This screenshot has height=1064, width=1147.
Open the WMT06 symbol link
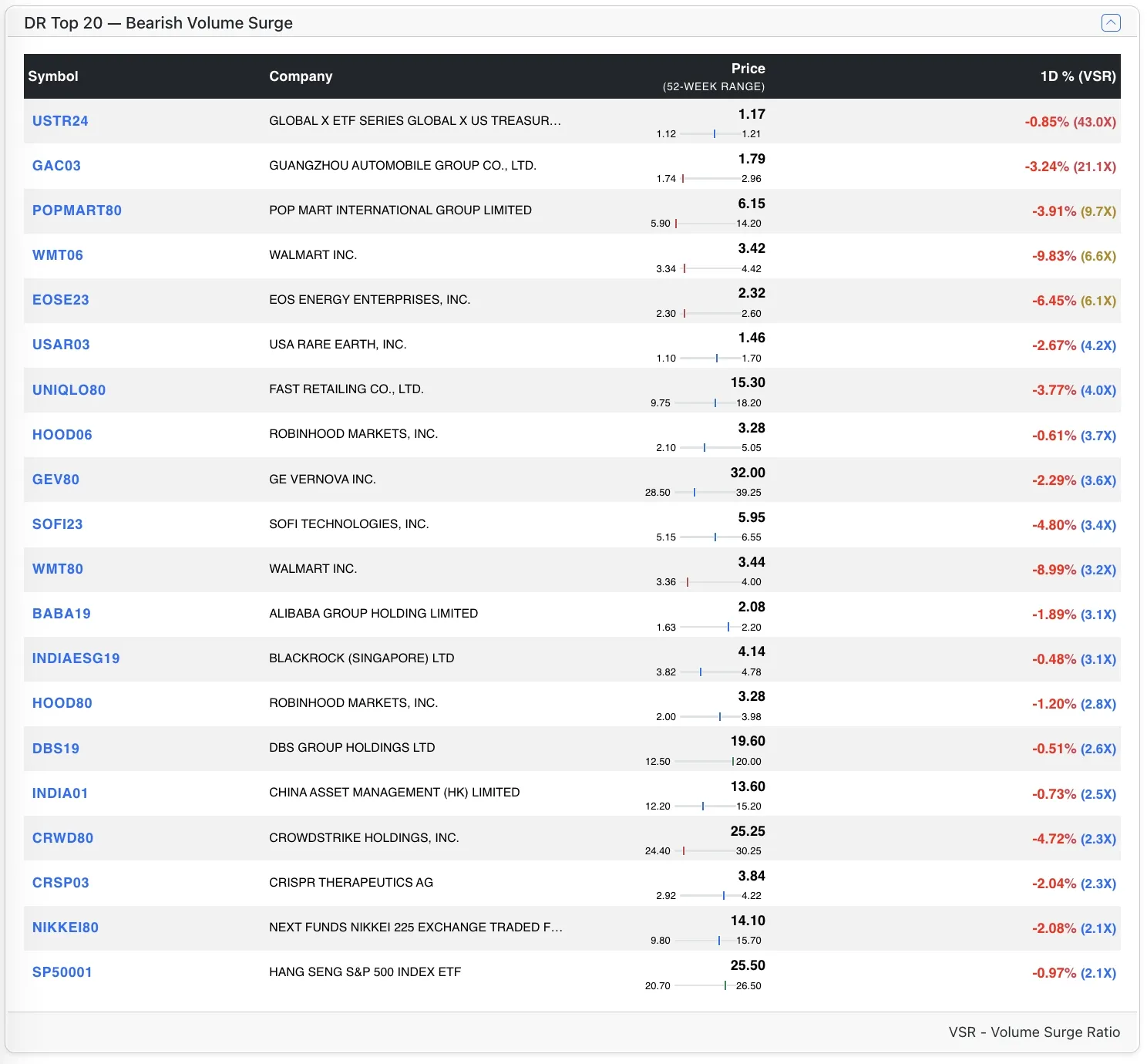click(58, 255)
